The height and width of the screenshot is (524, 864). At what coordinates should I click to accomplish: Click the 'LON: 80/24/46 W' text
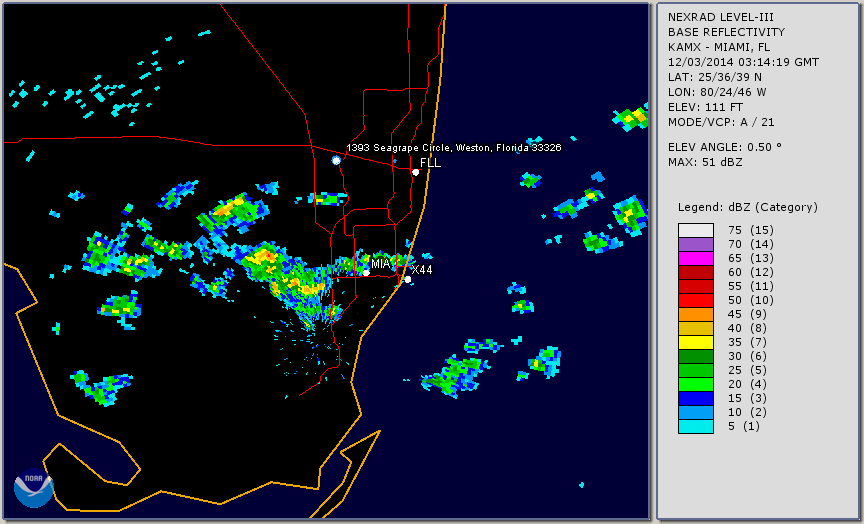717,92
